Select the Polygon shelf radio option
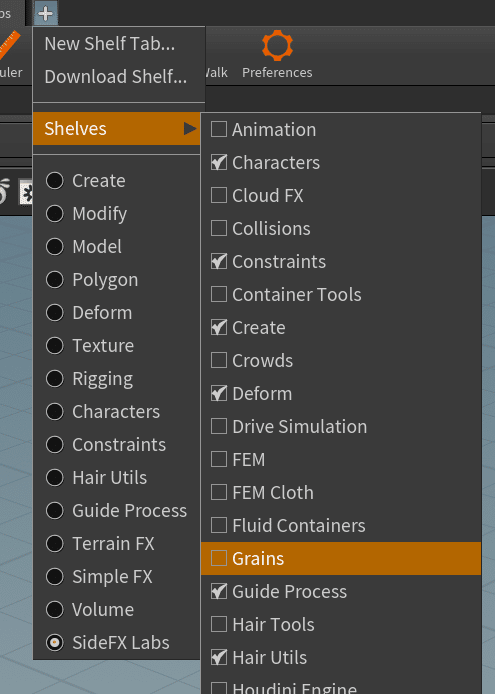This screenshot has height=694, width=495. 55,280
